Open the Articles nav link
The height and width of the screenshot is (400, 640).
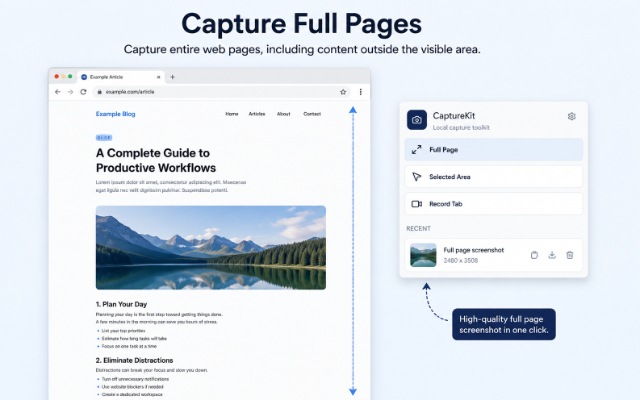[x=257, y=114]
